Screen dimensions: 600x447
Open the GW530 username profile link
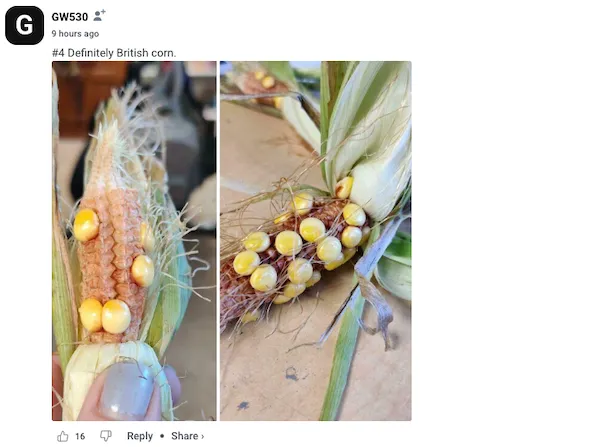click(70, 17)
